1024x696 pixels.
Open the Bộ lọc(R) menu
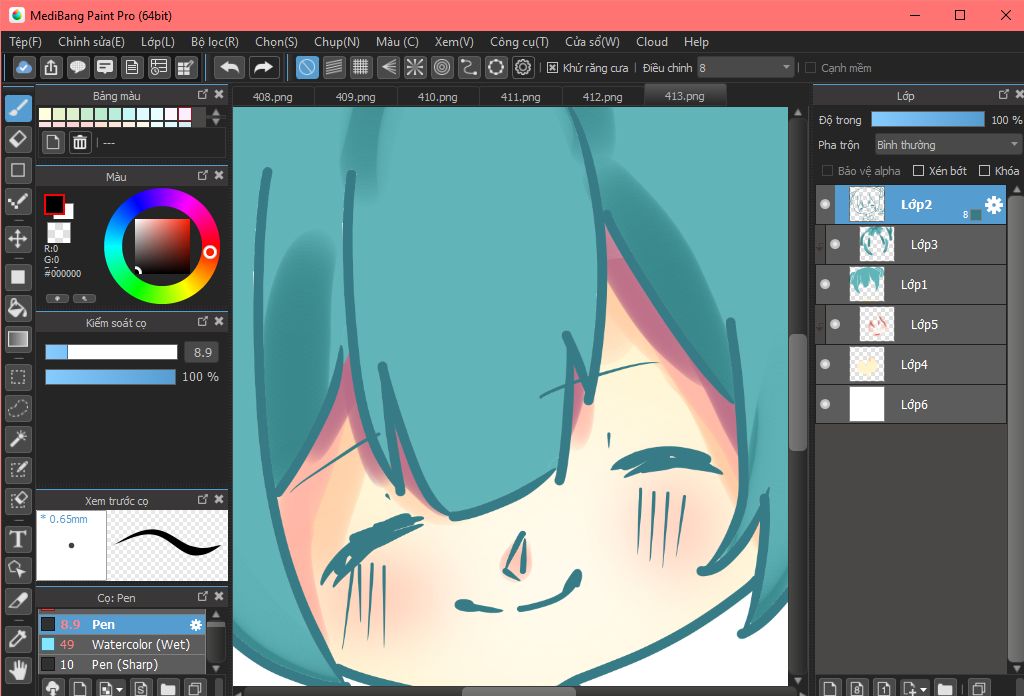215,42
